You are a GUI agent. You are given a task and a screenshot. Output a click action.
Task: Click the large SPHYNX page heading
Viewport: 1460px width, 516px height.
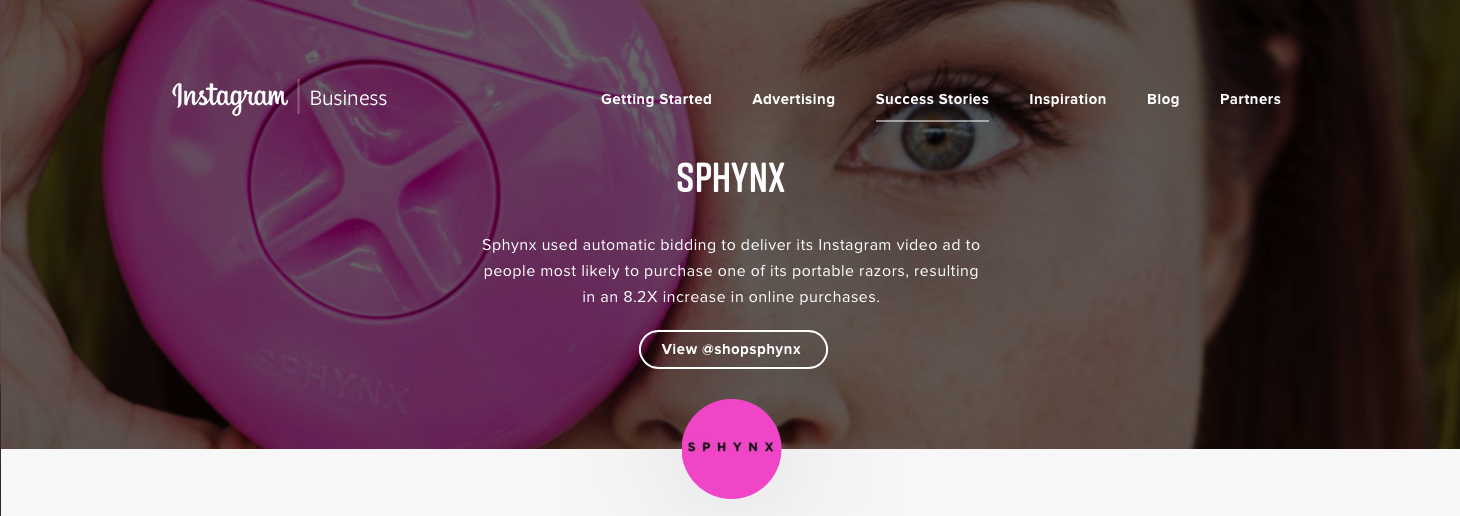(731, 178)
